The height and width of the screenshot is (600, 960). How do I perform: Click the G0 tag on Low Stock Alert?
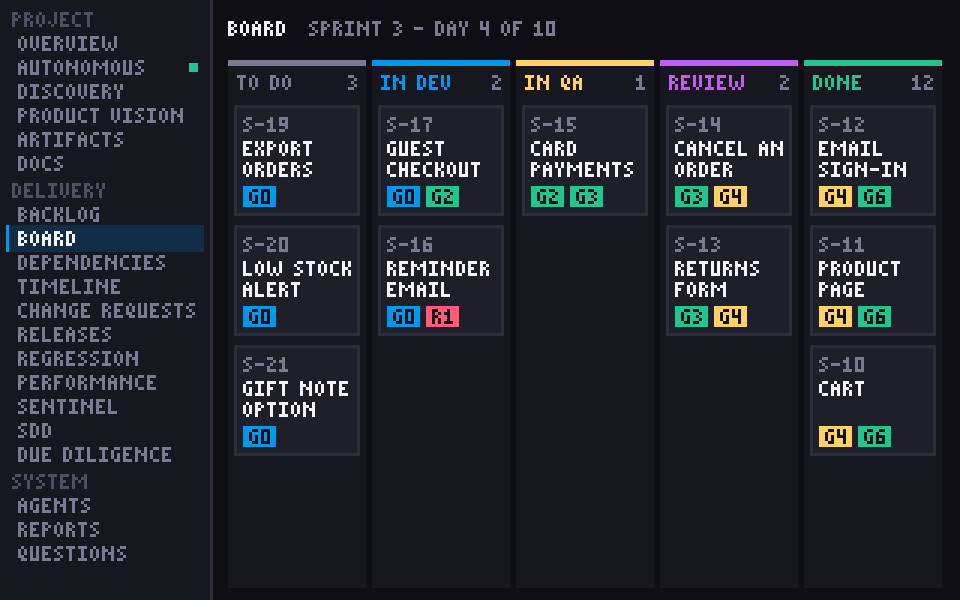coord(260,317)
